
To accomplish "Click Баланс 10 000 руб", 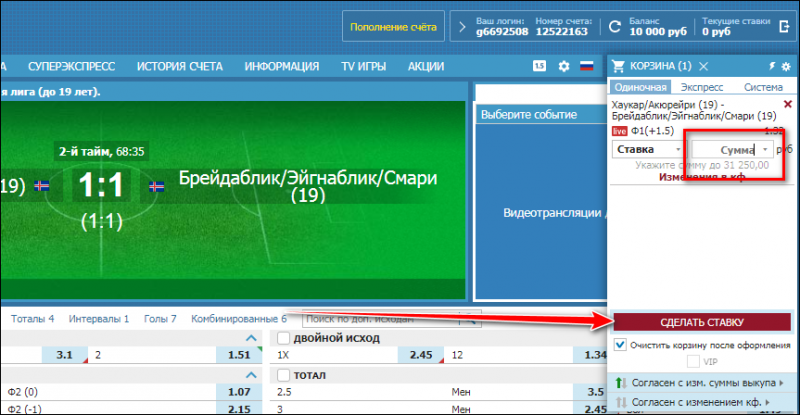I will pos(658,27).
